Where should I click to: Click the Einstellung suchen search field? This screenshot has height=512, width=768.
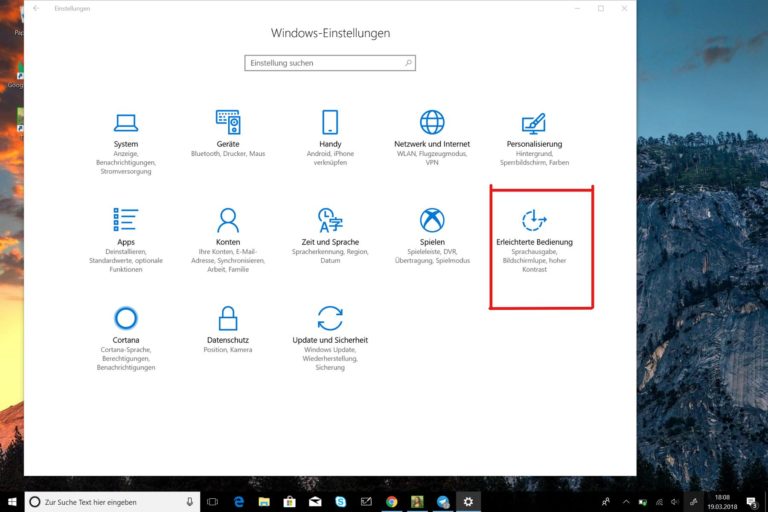point(330,63)
